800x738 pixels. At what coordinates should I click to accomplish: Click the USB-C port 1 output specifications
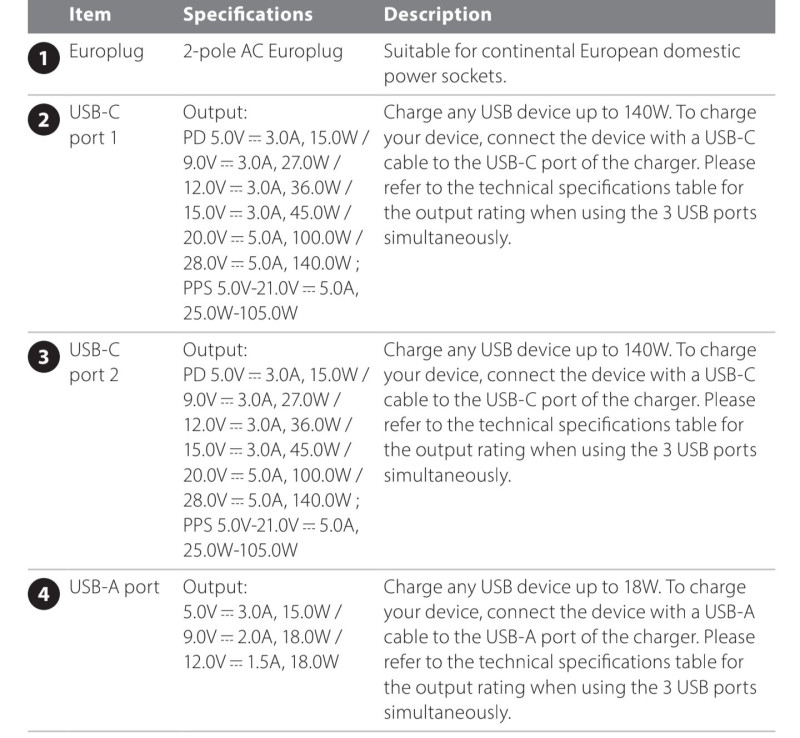(x=272, y=212)
